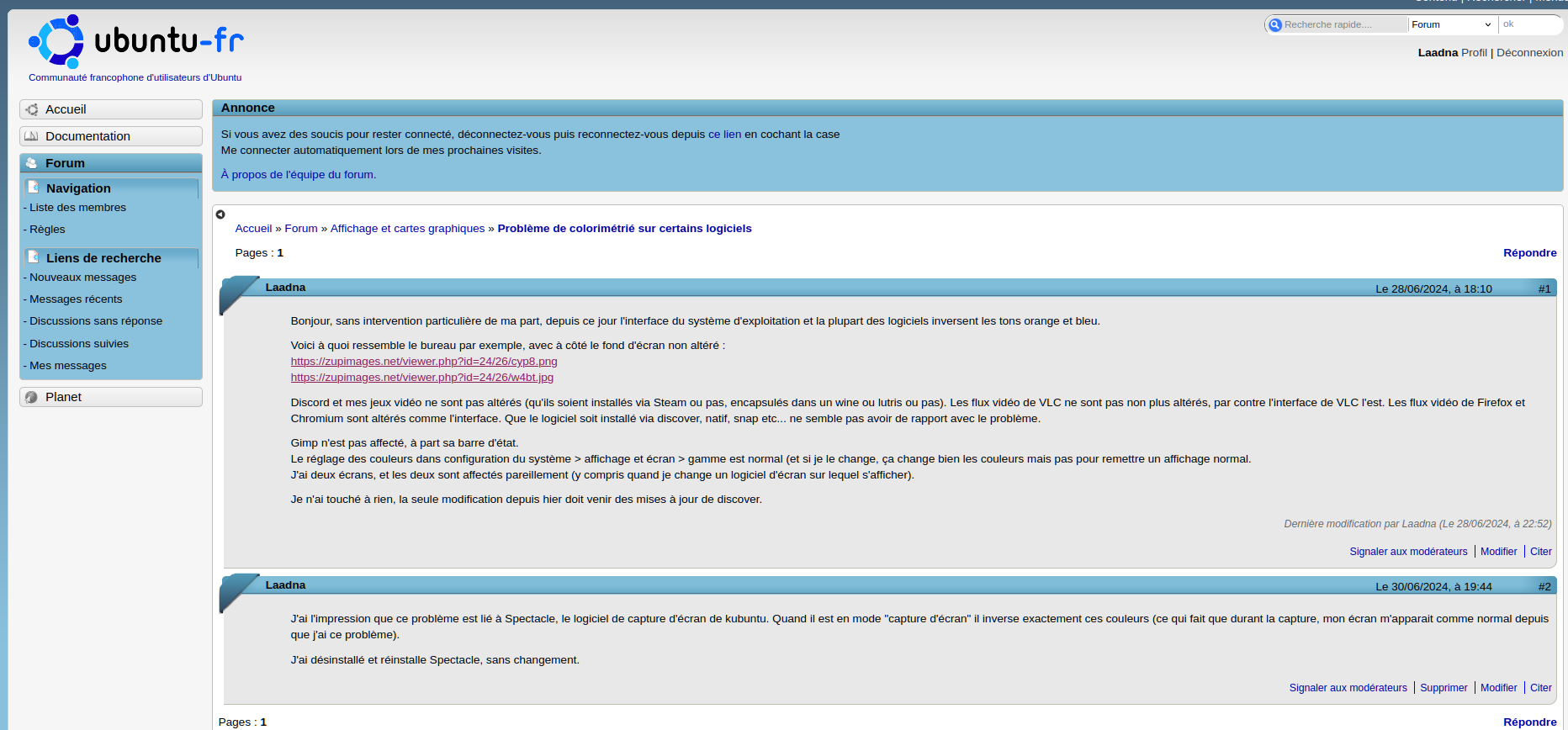Click the Laadna username in the header
The width and height of the screenshot is (1568, 730).
tap(1438, 52)
